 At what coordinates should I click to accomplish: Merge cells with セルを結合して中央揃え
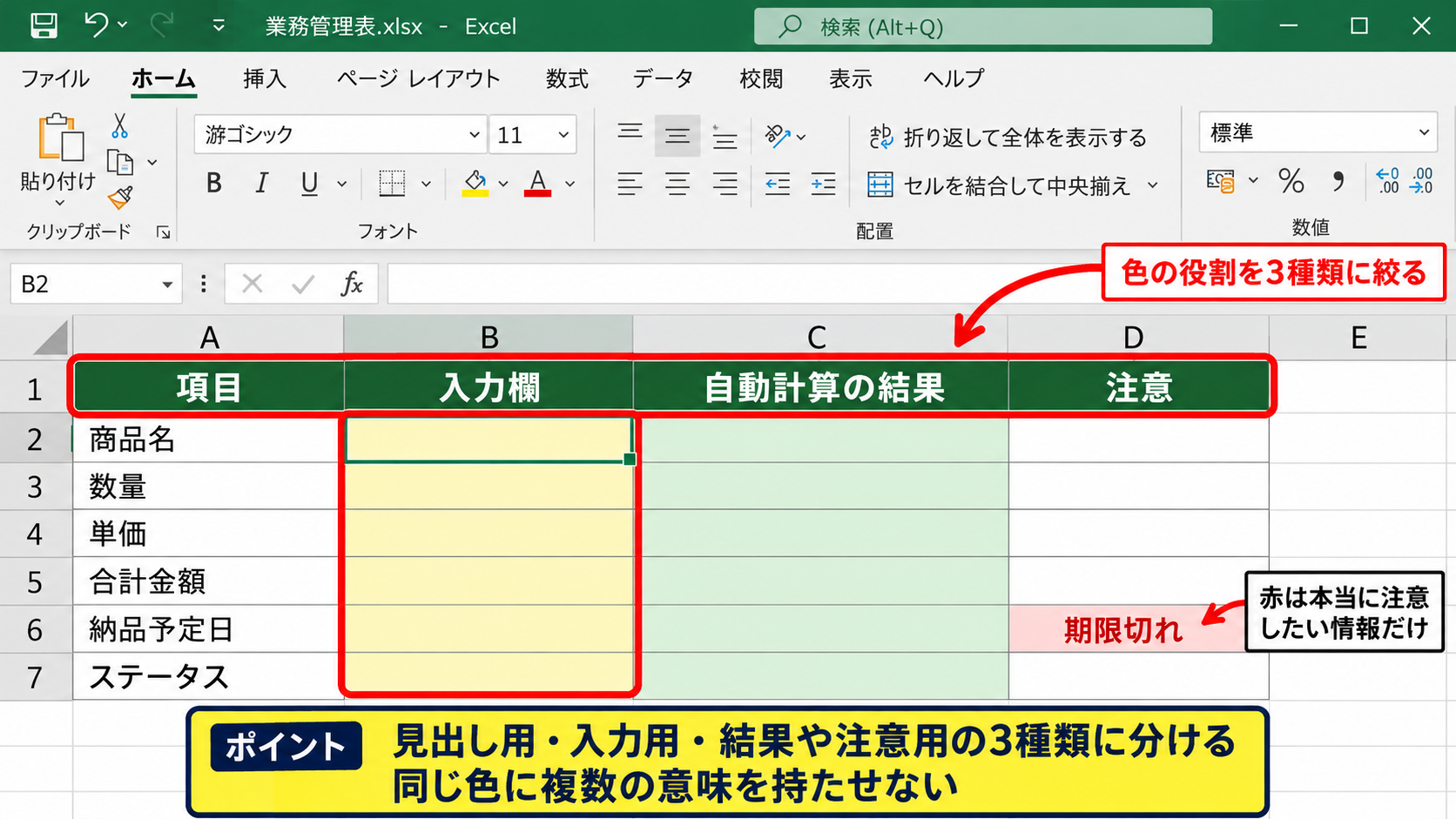[x=999, y=185]
